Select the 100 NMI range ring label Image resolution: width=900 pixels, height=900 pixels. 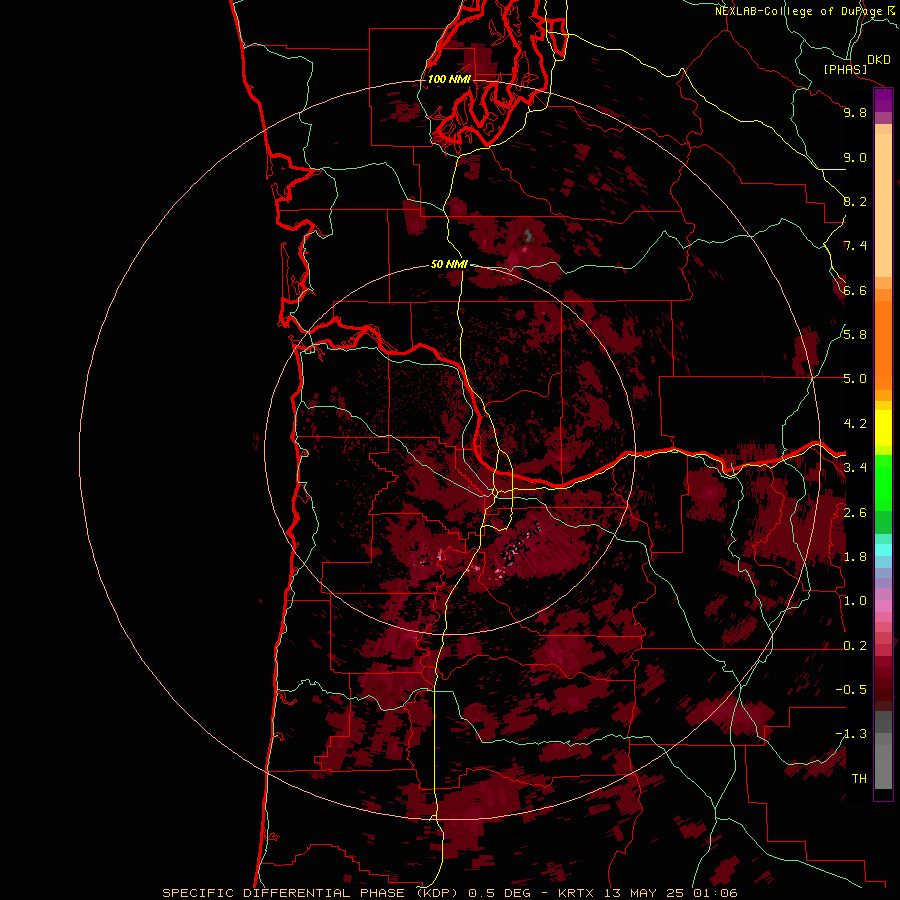449,79
